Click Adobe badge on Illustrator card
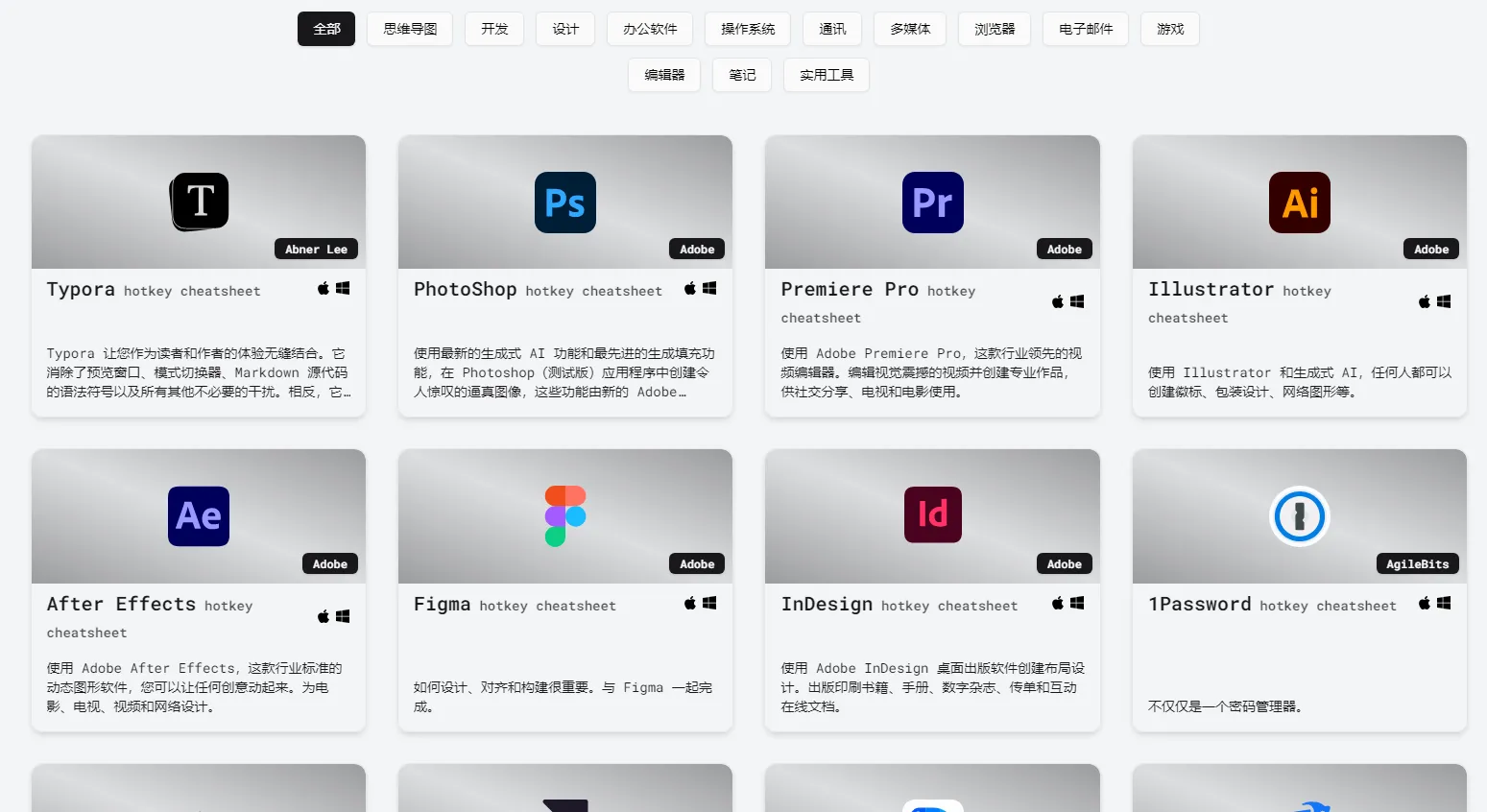 (1431, 249)
